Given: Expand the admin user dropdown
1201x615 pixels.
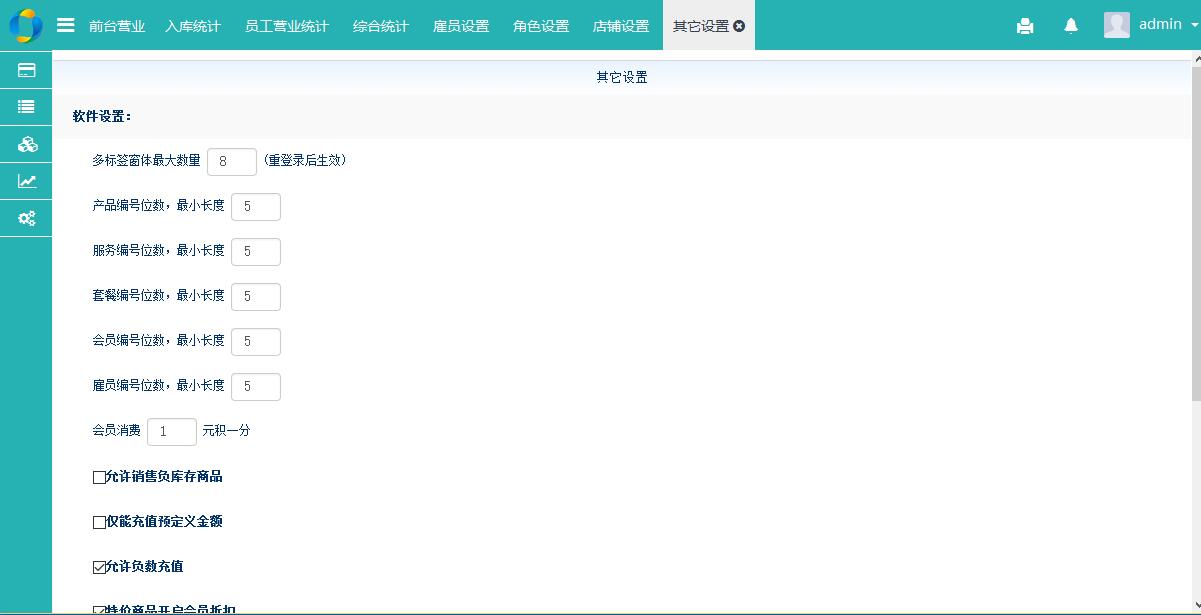Looking at the screenshot, I should coord(1150,25).
